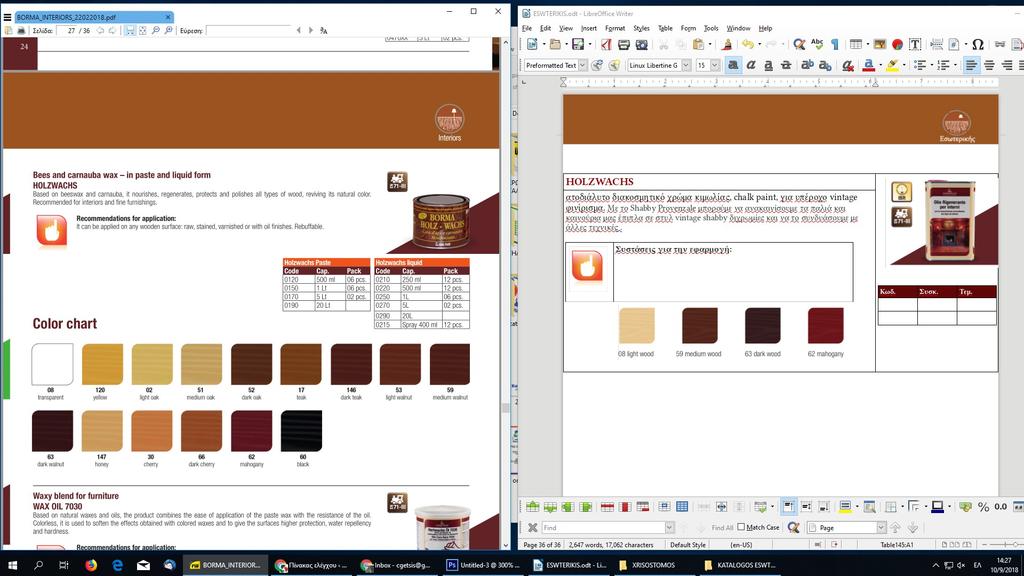Toggle Match Case checkbox in Find bar

point(741,527)
